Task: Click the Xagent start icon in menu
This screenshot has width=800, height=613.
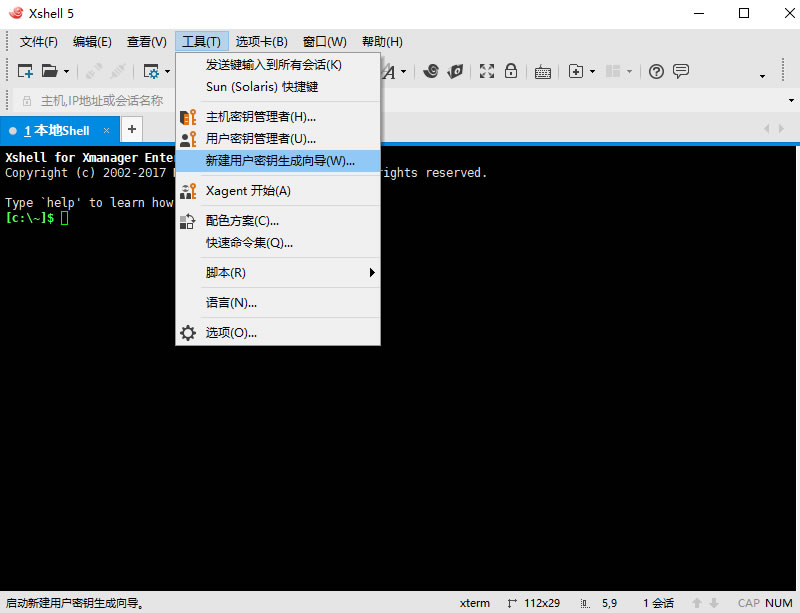Action: tap(188, 191)
